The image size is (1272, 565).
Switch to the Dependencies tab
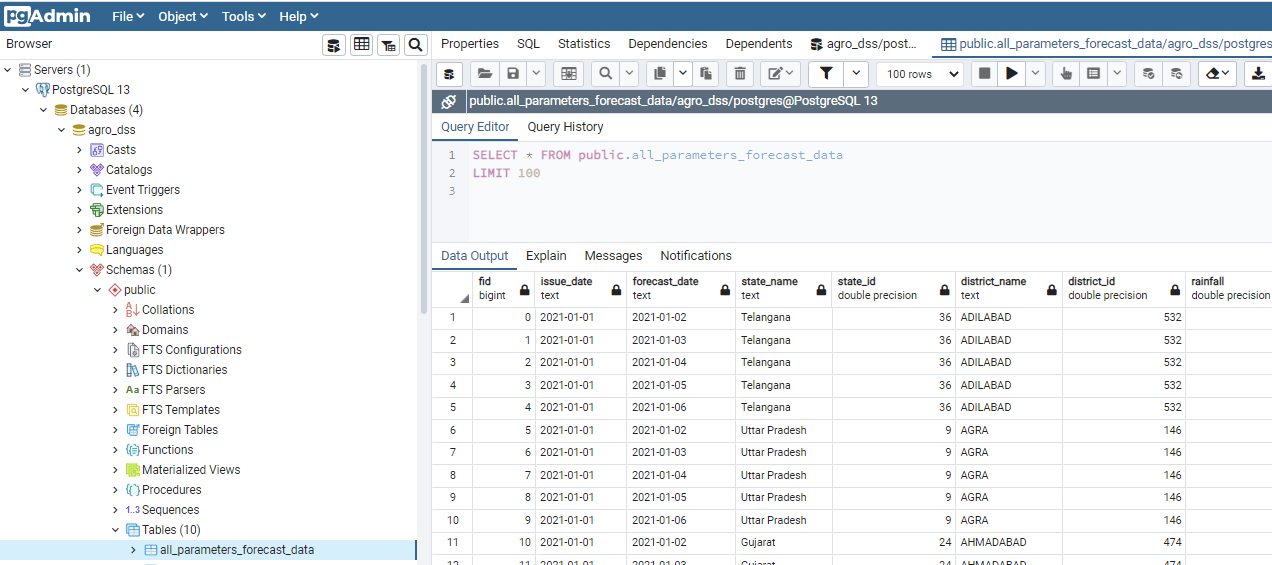(668, 44)
